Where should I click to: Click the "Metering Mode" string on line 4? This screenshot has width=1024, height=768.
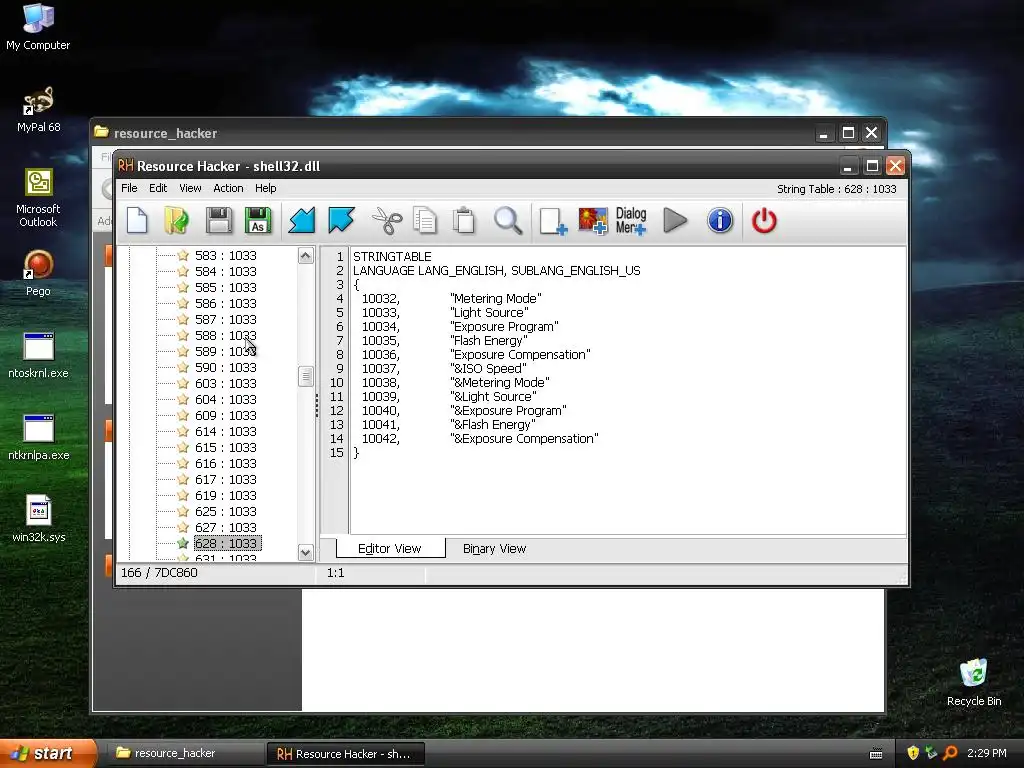496,298
